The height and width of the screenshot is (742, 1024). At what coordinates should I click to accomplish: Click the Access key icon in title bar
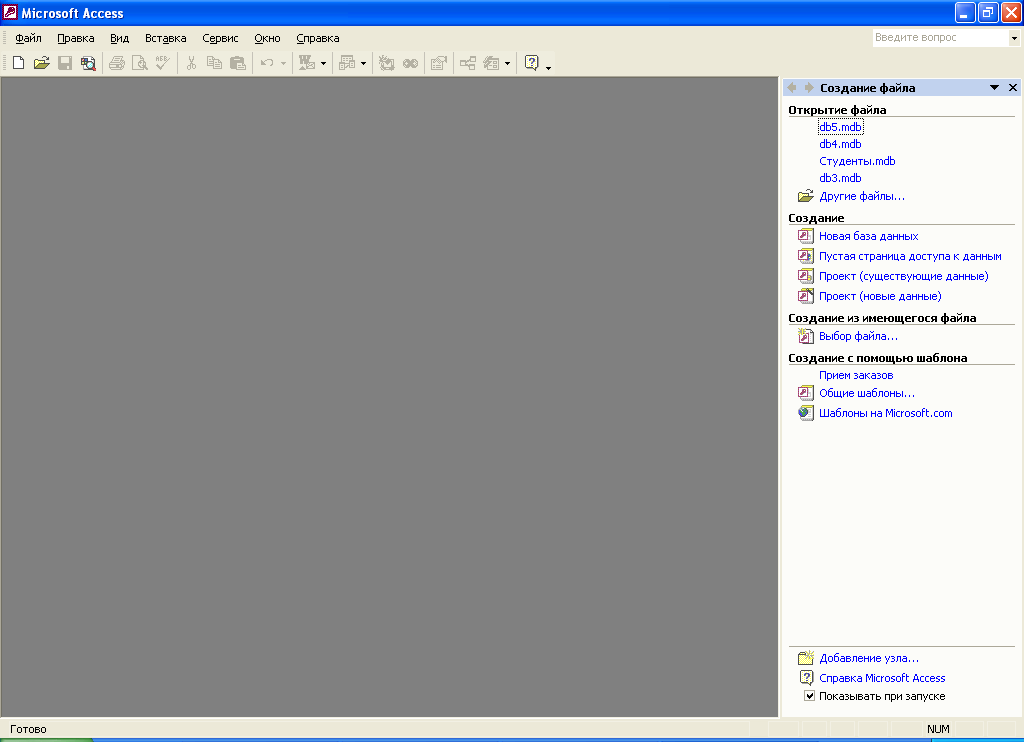click(10, 12)
